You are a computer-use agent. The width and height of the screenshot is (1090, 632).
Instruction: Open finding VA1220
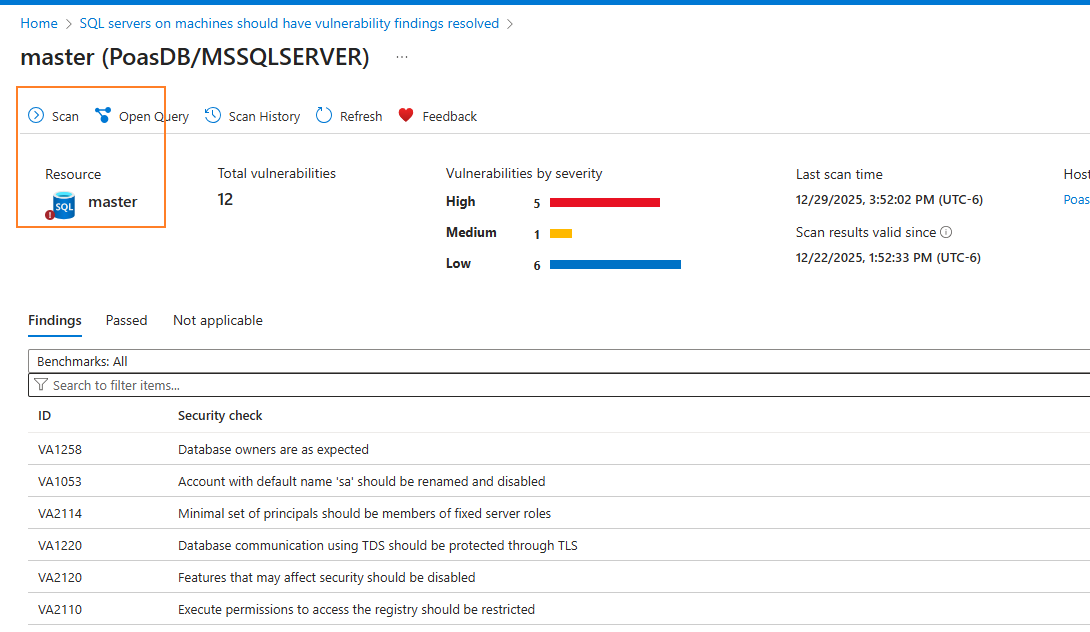click(x=60, y=546)
